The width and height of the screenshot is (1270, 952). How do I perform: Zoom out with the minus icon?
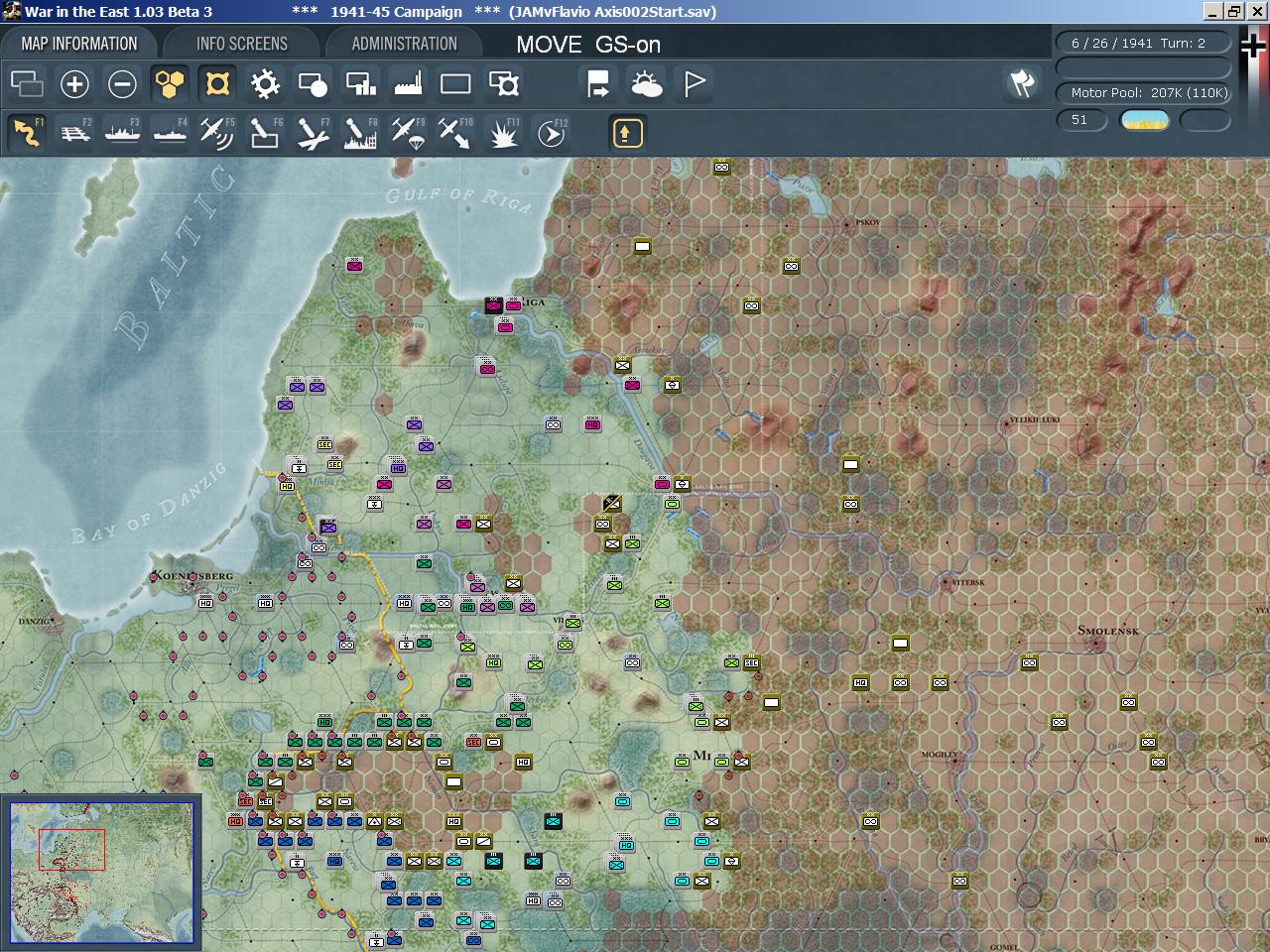[122, 84]
